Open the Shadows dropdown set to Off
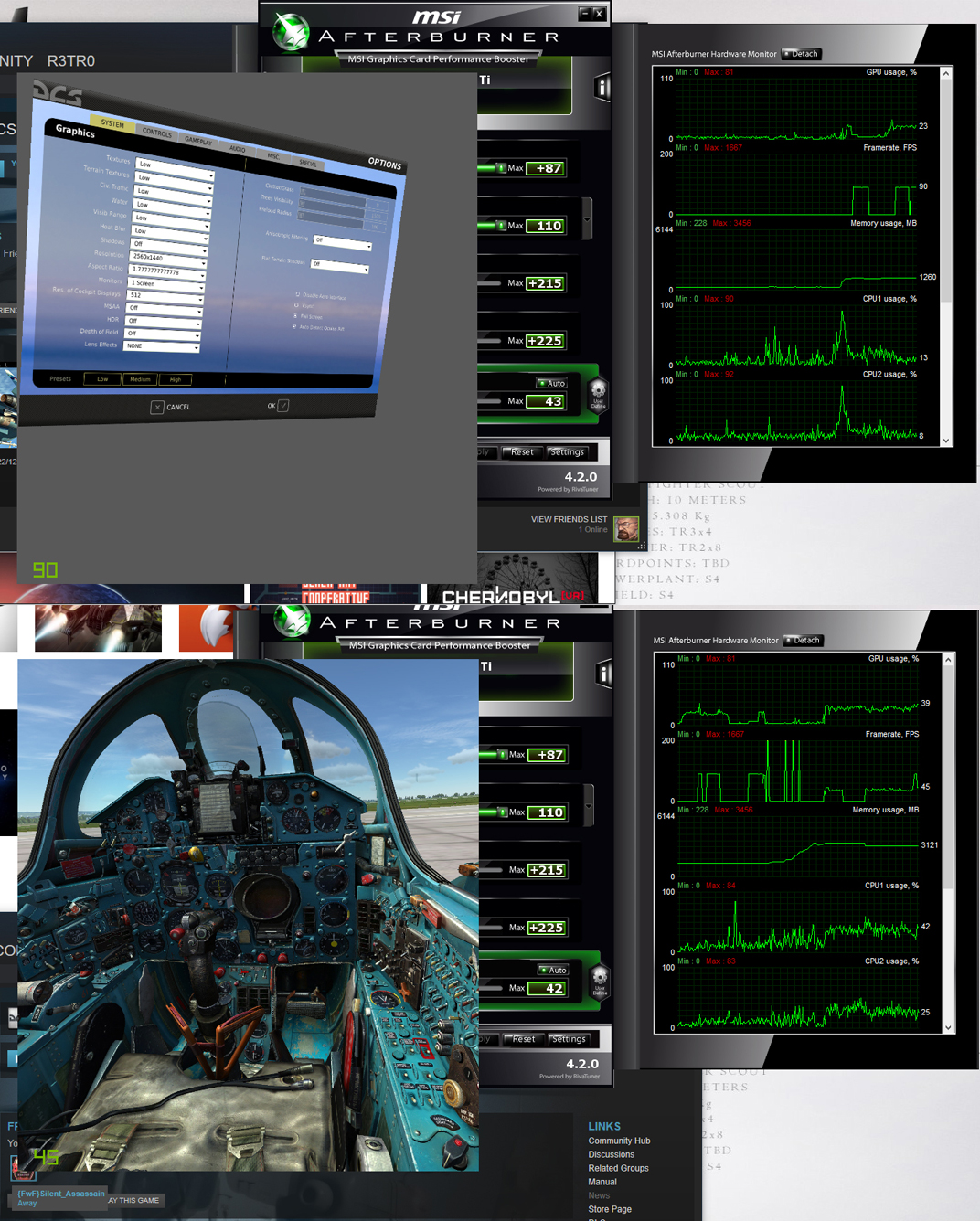The width and height of the screenshot is (980, 1221). 168,246
